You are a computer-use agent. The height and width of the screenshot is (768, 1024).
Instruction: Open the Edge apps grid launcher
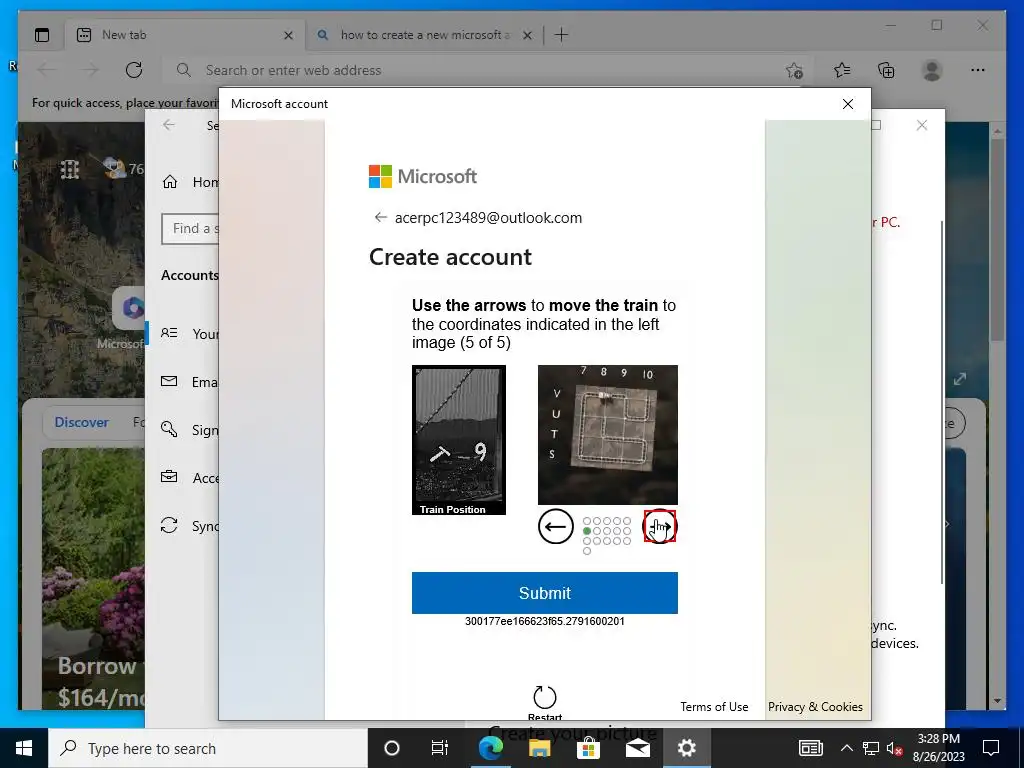pos(69,169)
